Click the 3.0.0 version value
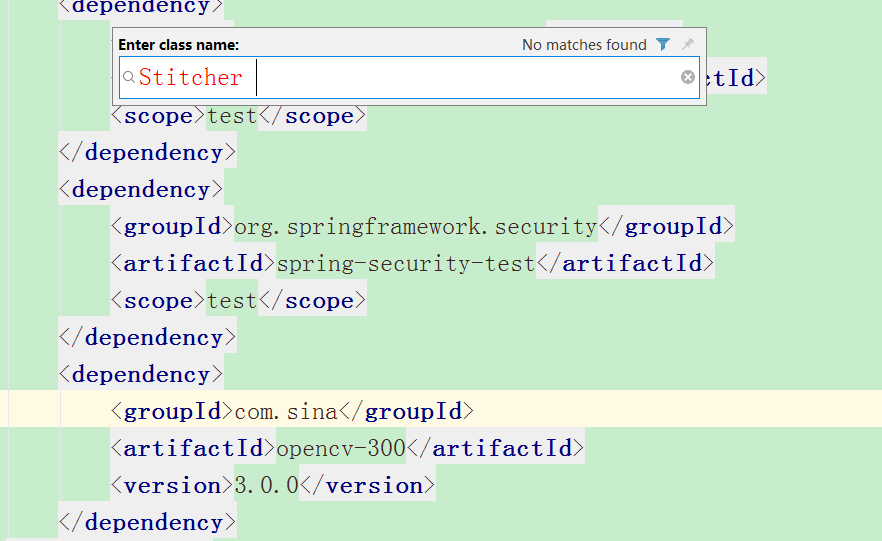The image size is (882, 541). pyautogui.click(x=266, y=485)
